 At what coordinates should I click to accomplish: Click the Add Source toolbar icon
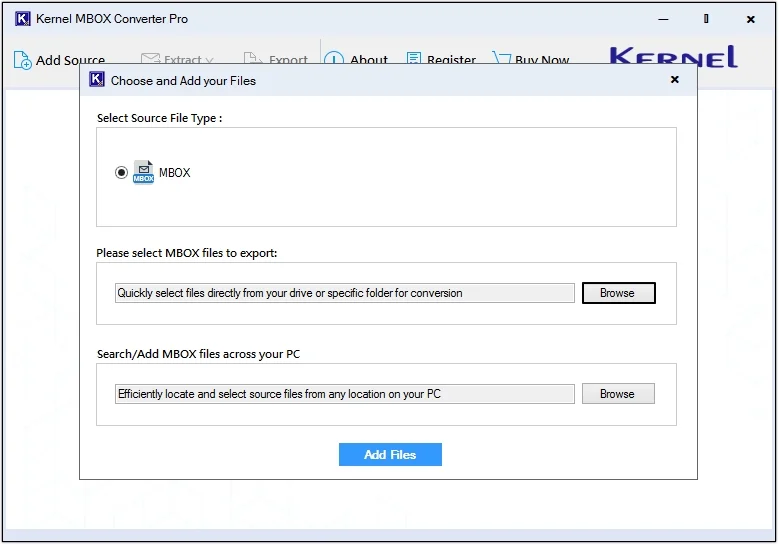(x=22, y=60)
